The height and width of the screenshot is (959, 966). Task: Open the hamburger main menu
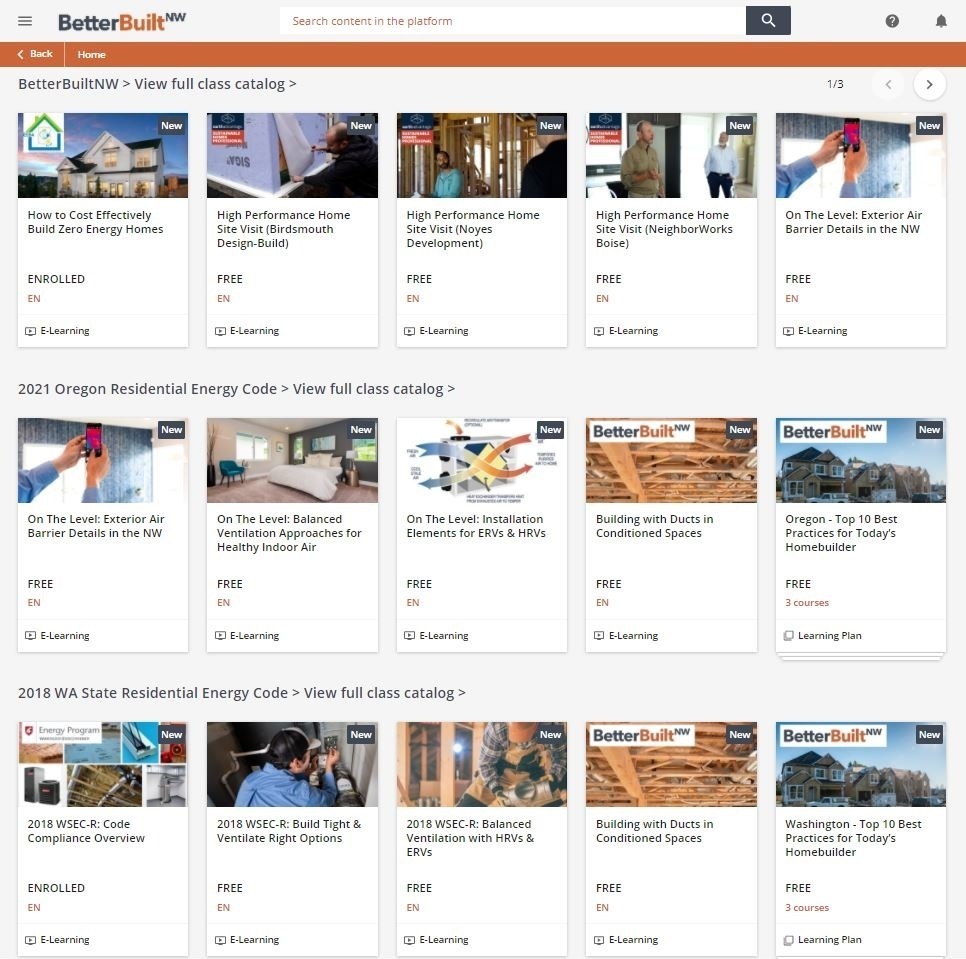coord(25,21)
